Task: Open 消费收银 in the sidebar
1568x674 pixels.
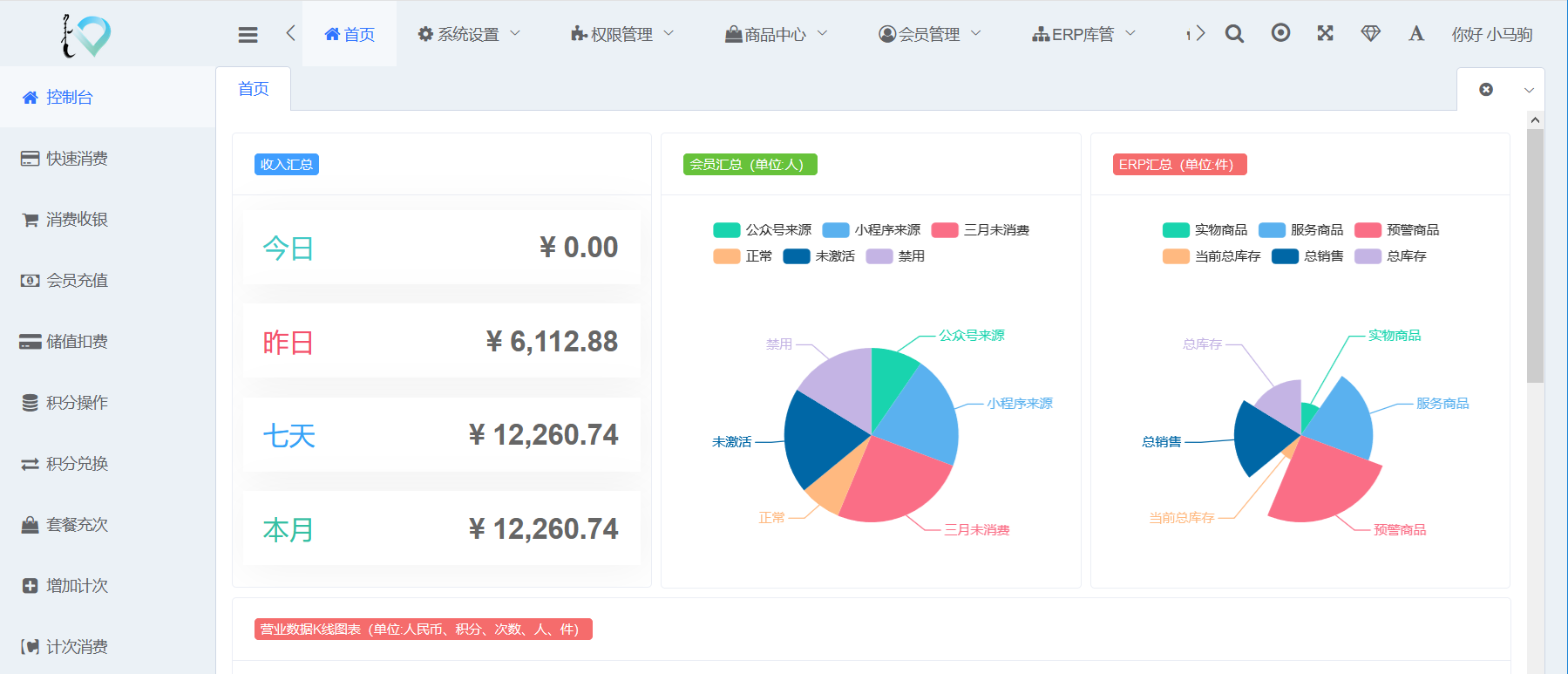Action: pos(108,220)
